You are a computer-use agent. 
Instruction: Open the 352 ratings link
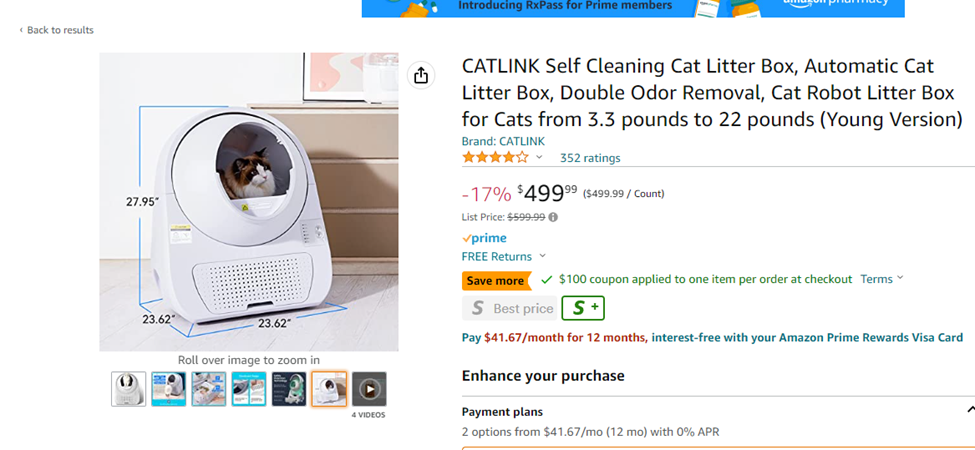click(590, 158)
